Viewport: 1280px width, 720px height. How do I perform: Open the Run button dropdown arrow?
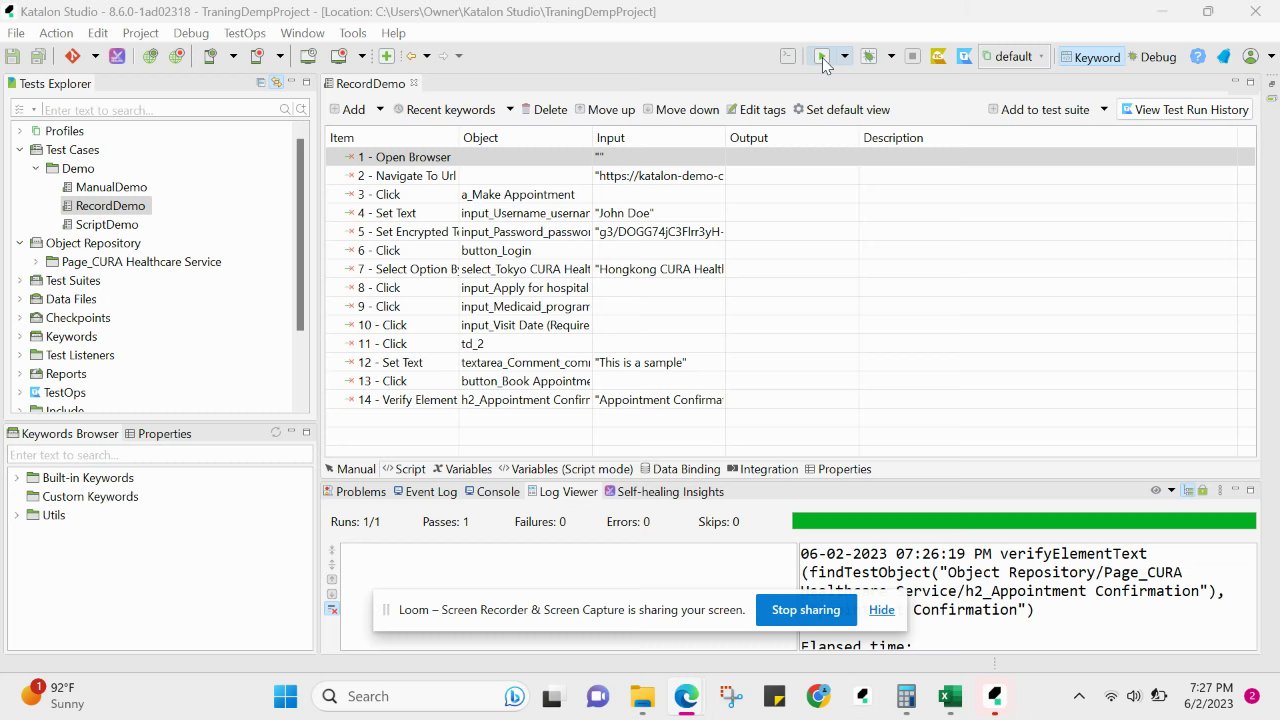(x=845, y=57)
